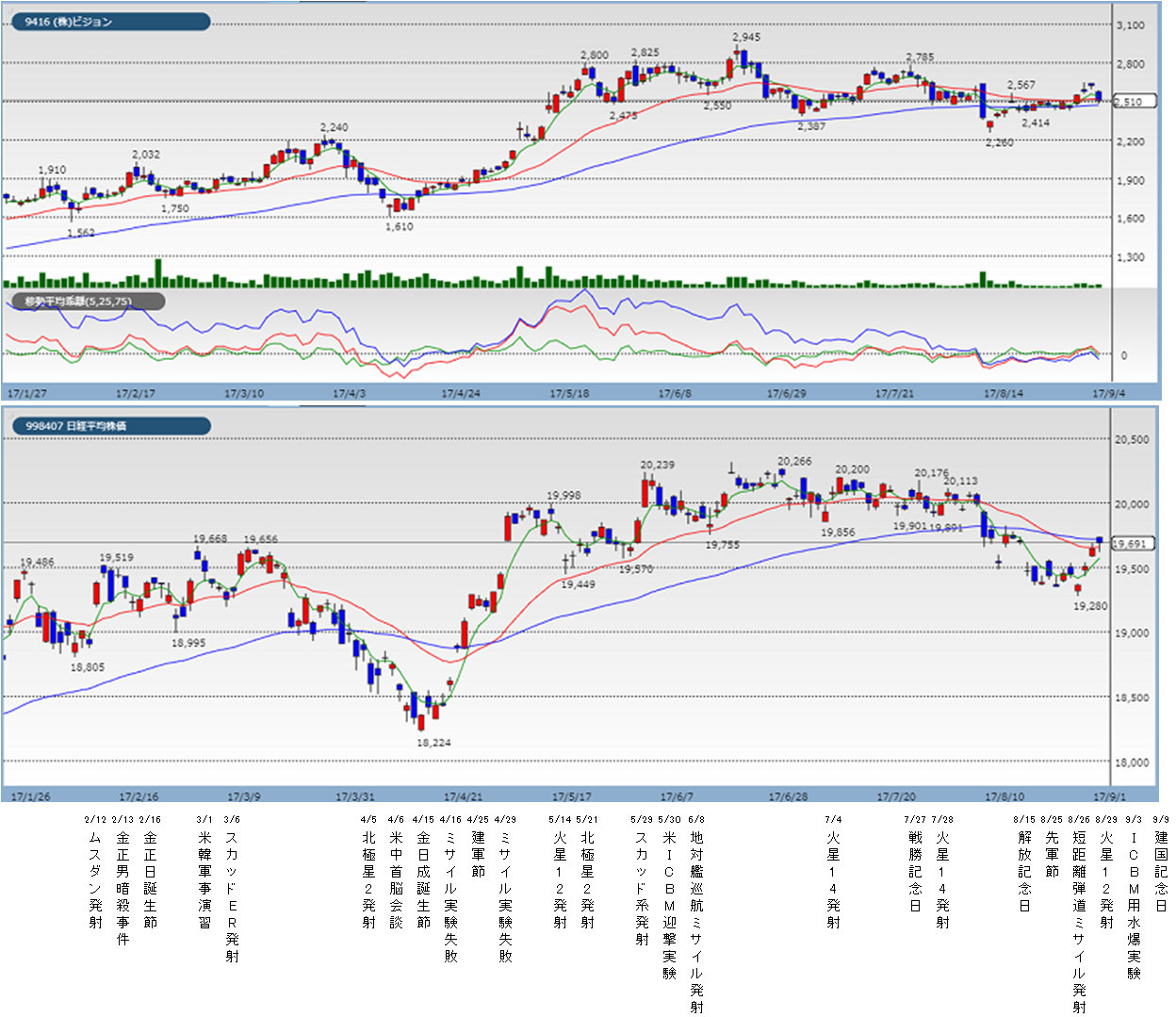Click the 先軍節 event label
Image resolution: width=1176 pixels, height=1017 pixels.
point(1052,855)
